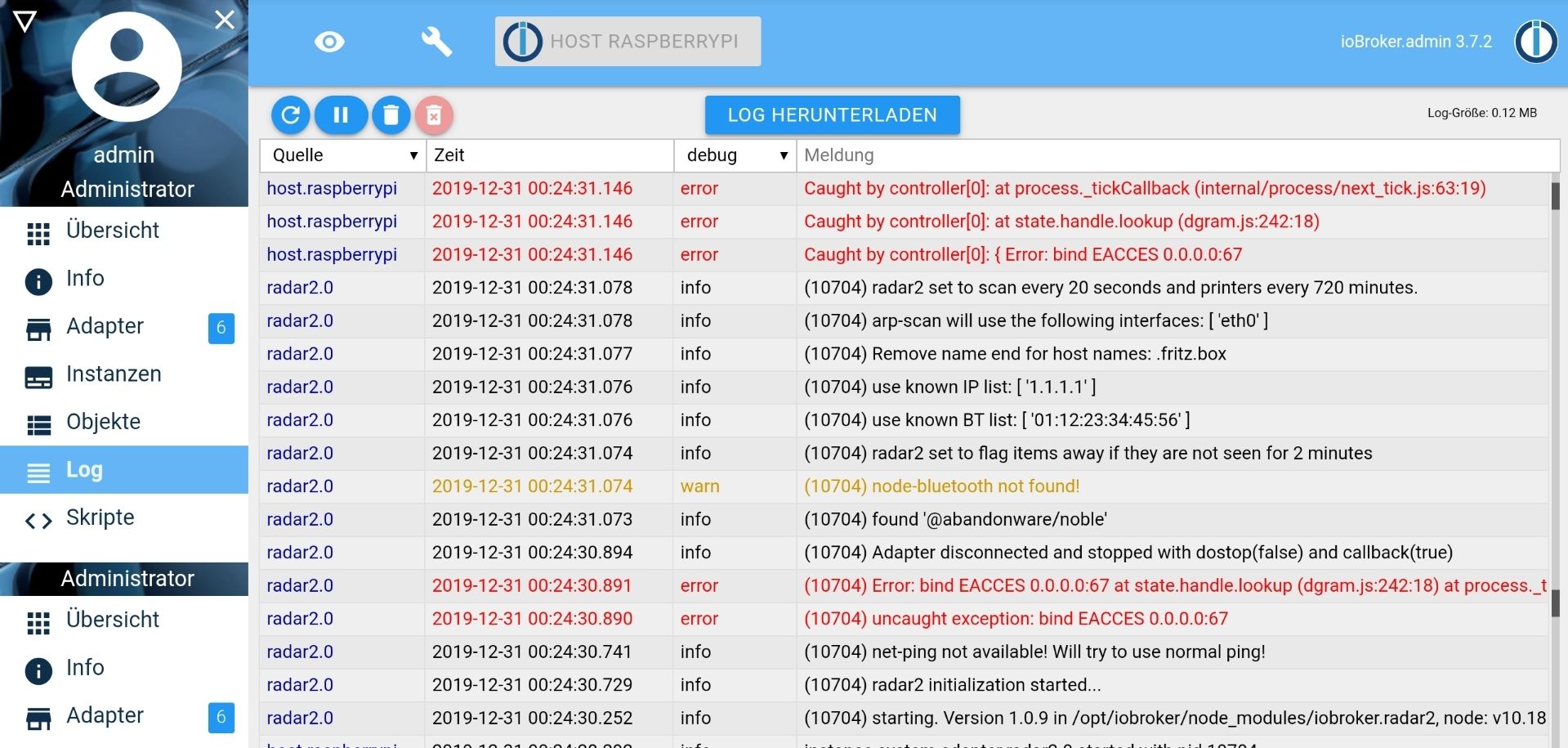Click the ioBroker logo beside the version number

pyautogui.click(x=1535, y=42)
